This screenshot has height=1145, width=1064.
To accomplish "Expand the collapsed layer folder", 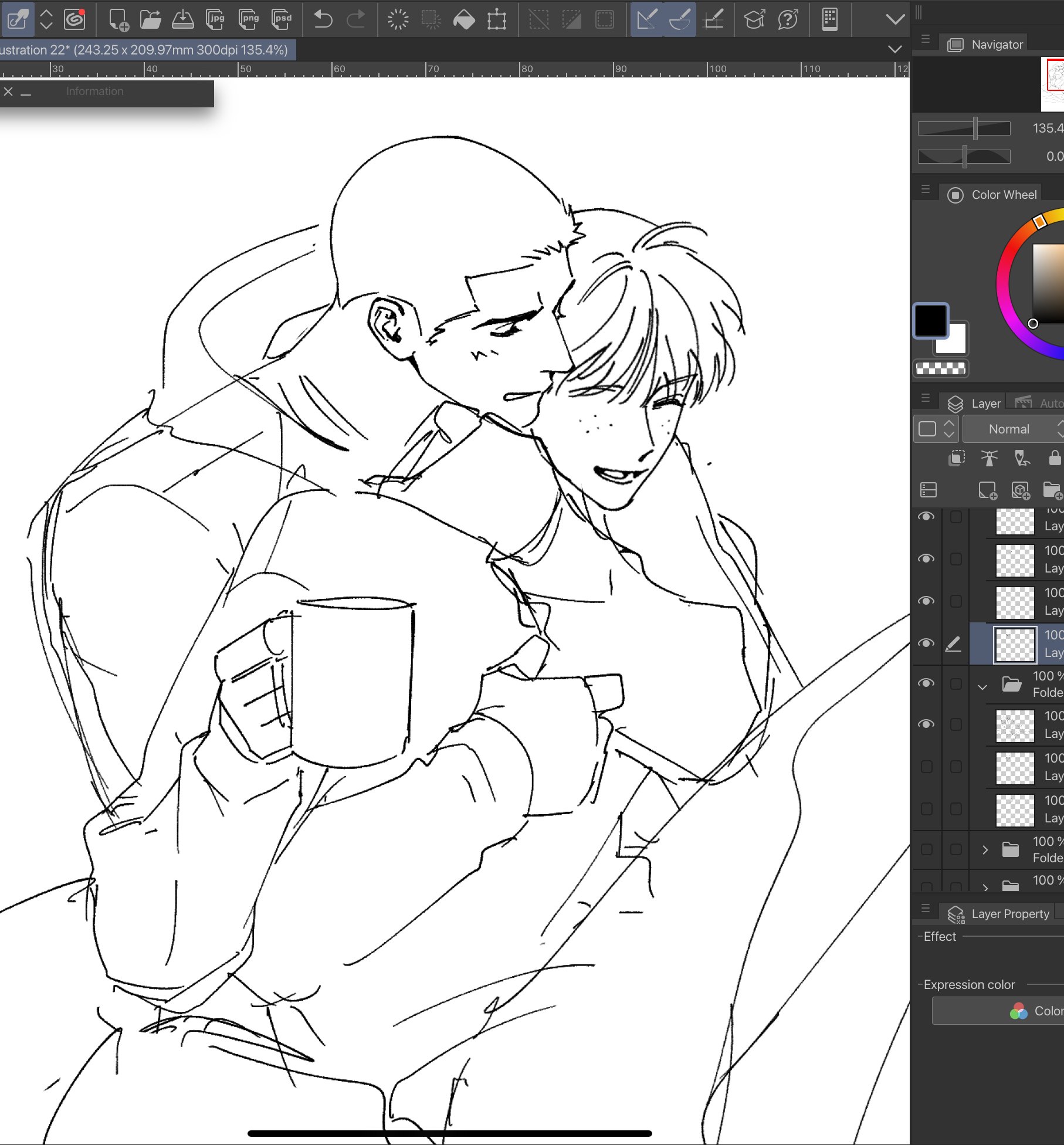I will 985,849.
